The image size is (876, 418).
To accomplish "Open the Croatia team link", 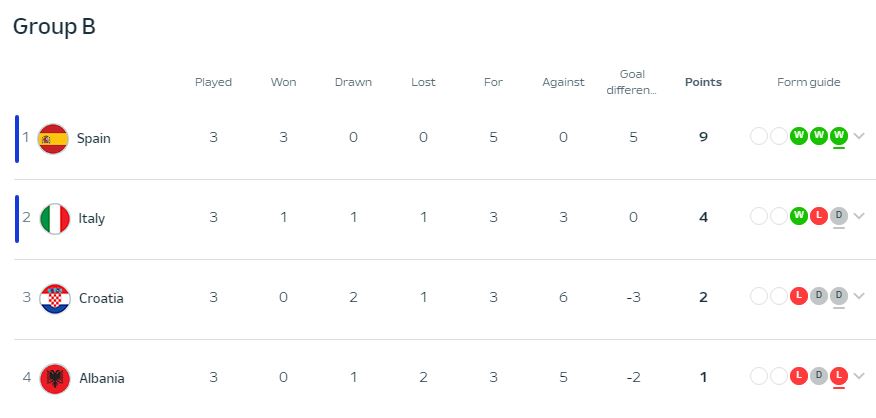I will pos(101,298).
